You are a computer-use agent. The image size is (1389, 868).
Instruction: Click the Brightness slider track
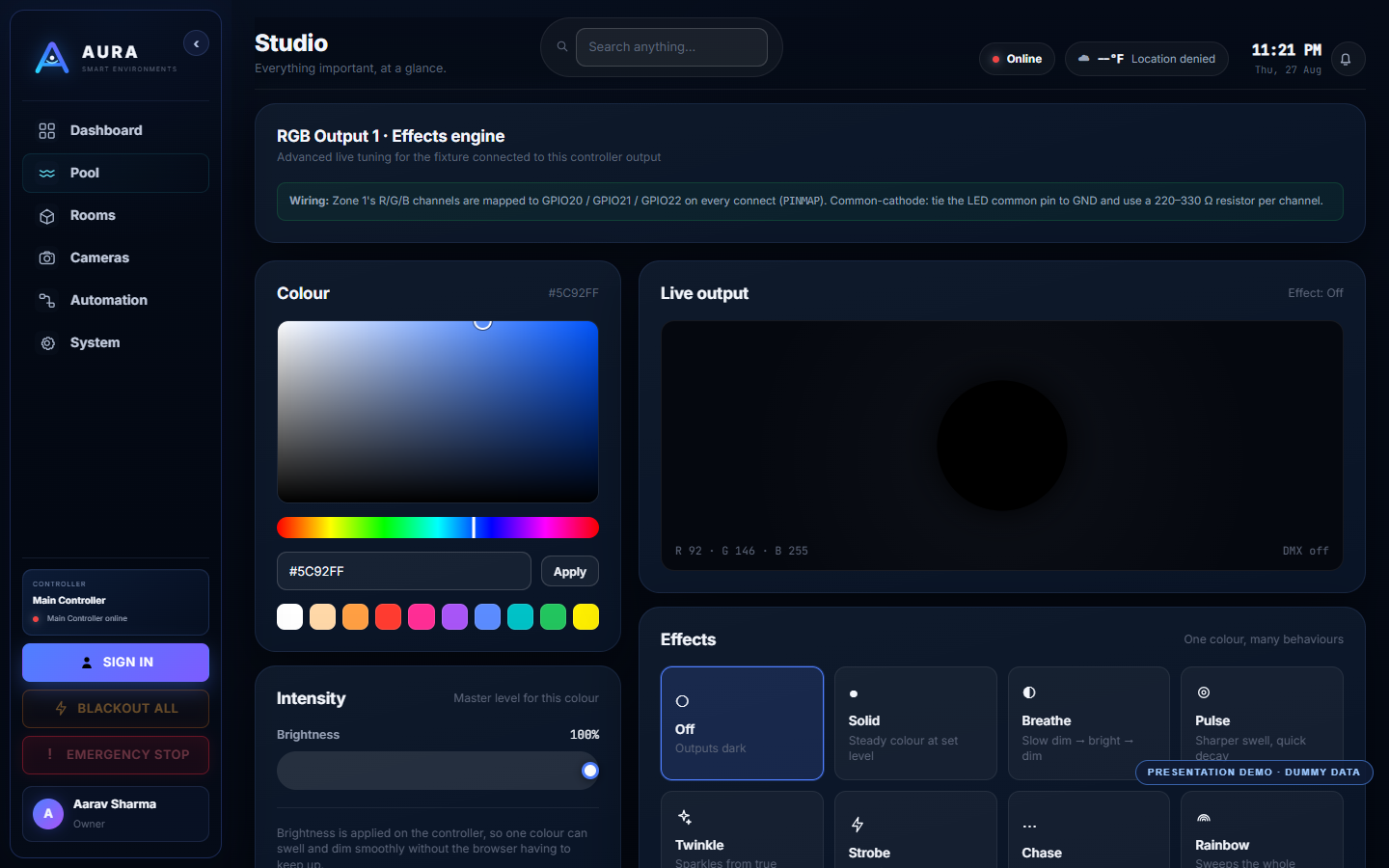point(438,771)
